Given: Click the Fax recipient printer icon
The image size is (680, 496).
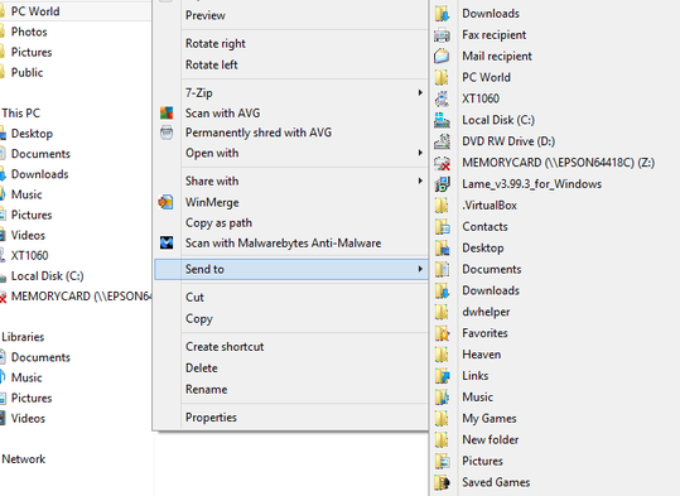Looking at the screenshot, I should (x=442, y=35).
